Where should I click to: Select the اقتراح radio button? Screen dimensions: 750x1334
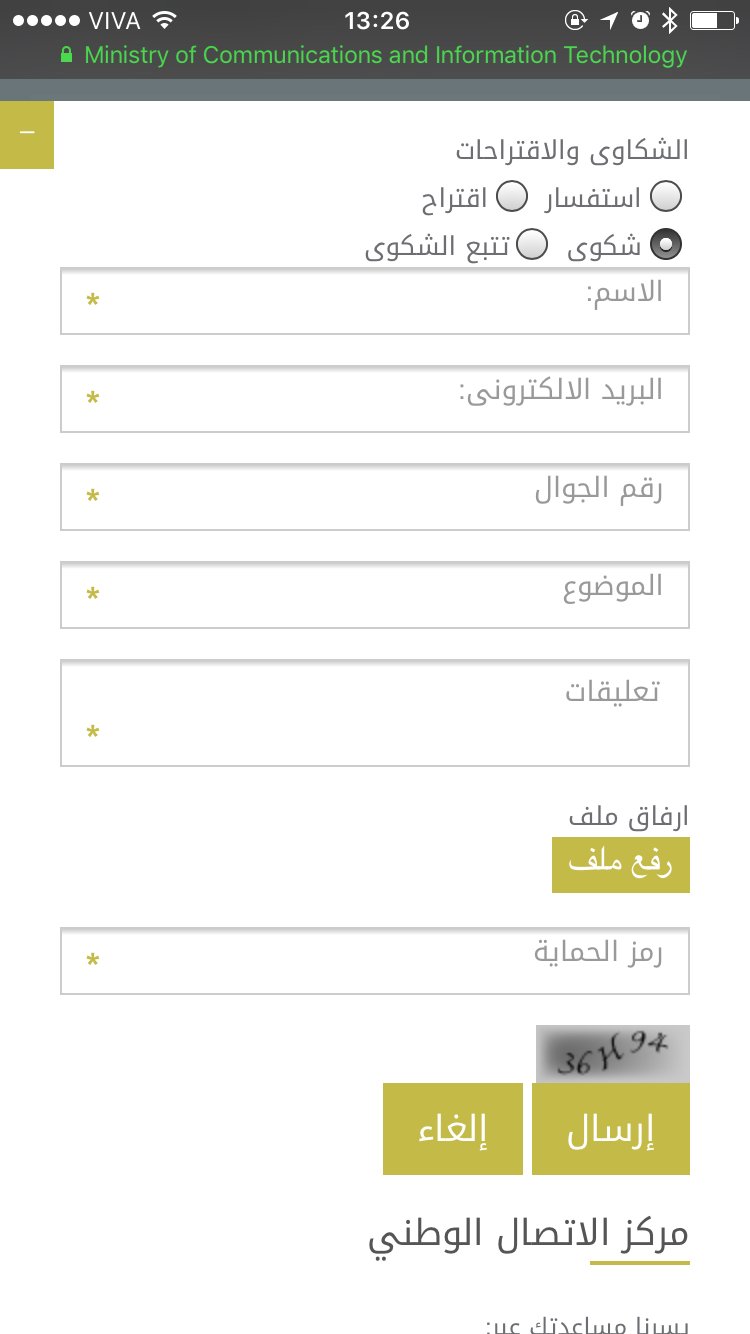pyautogui.click(x=512, y=197)
